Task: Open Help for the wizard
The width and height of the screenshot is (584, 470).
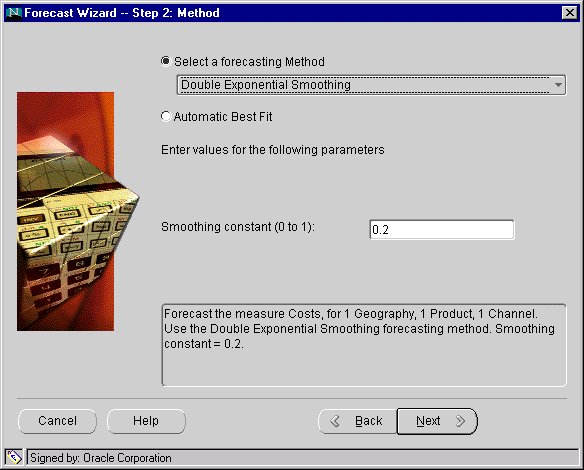Action: (x=146, y=421)
